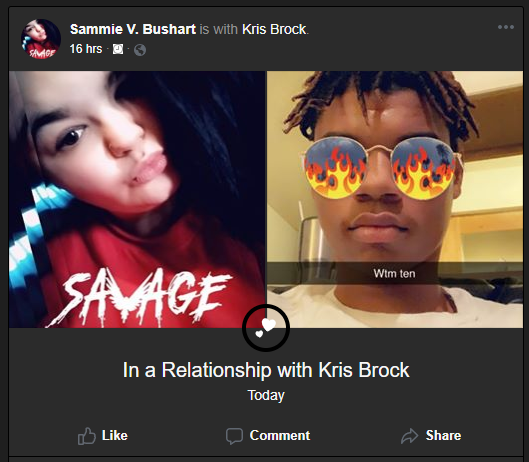Click the Like button label
529x462 pixels.
[x=115, y=436]
